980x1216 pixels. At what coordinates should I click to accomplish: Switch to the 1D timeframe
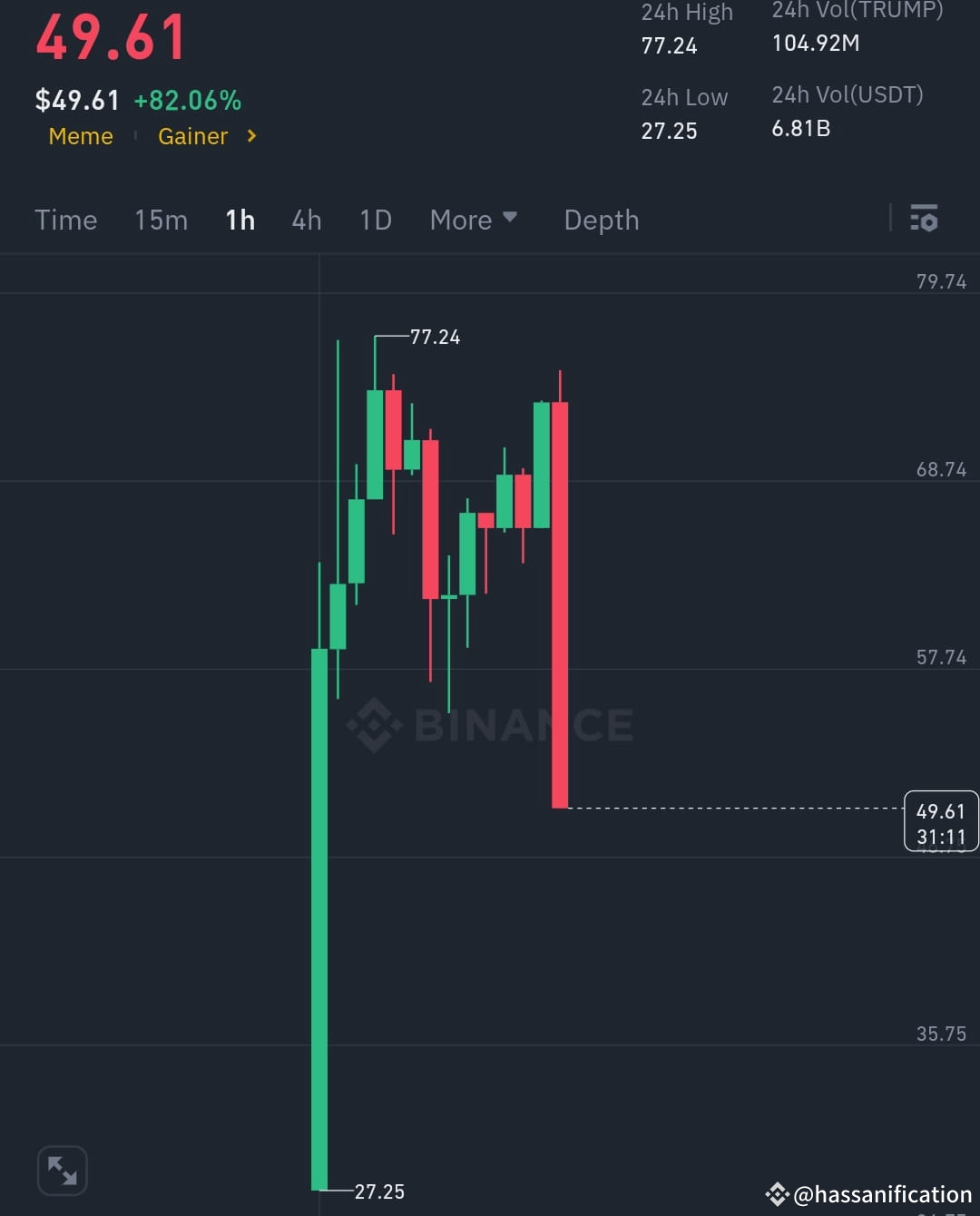coord(375,219)
